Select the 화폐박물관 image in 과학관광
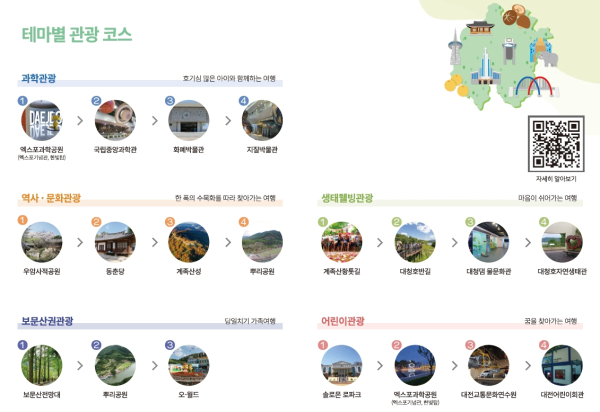 pyautogui.click(x=188, y=121)
